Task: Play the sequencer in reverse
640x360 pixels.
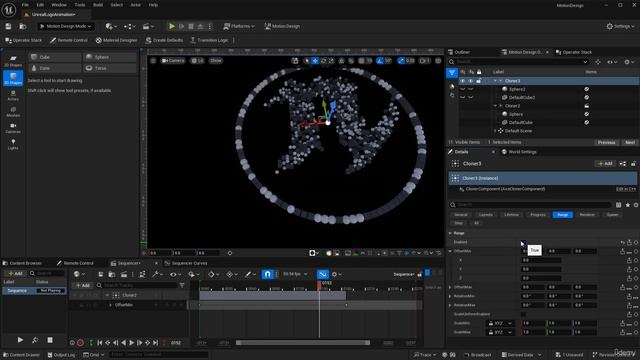Action: (123, 343)
